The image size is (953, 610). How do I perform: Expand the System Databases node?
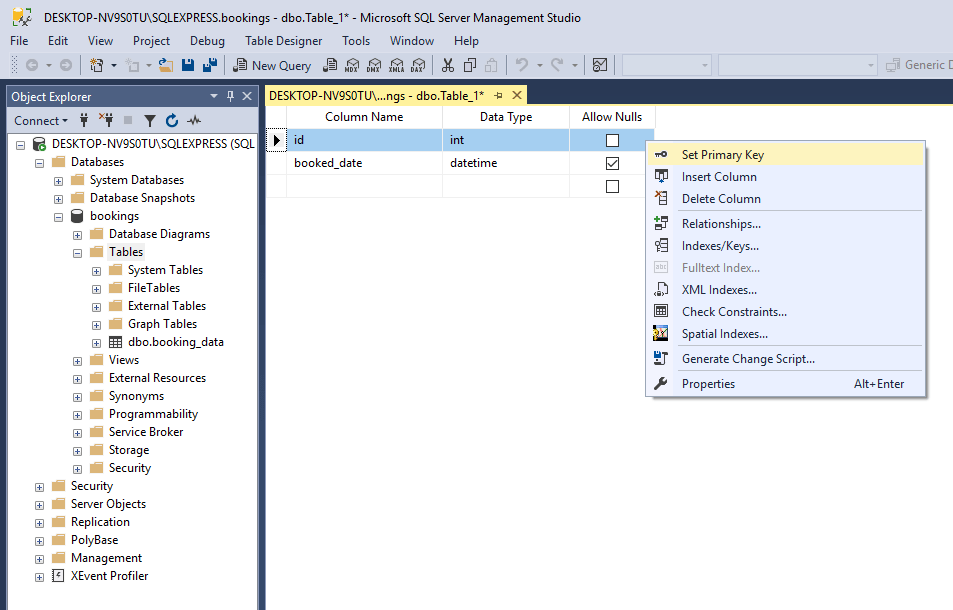[x=58, y=181]
